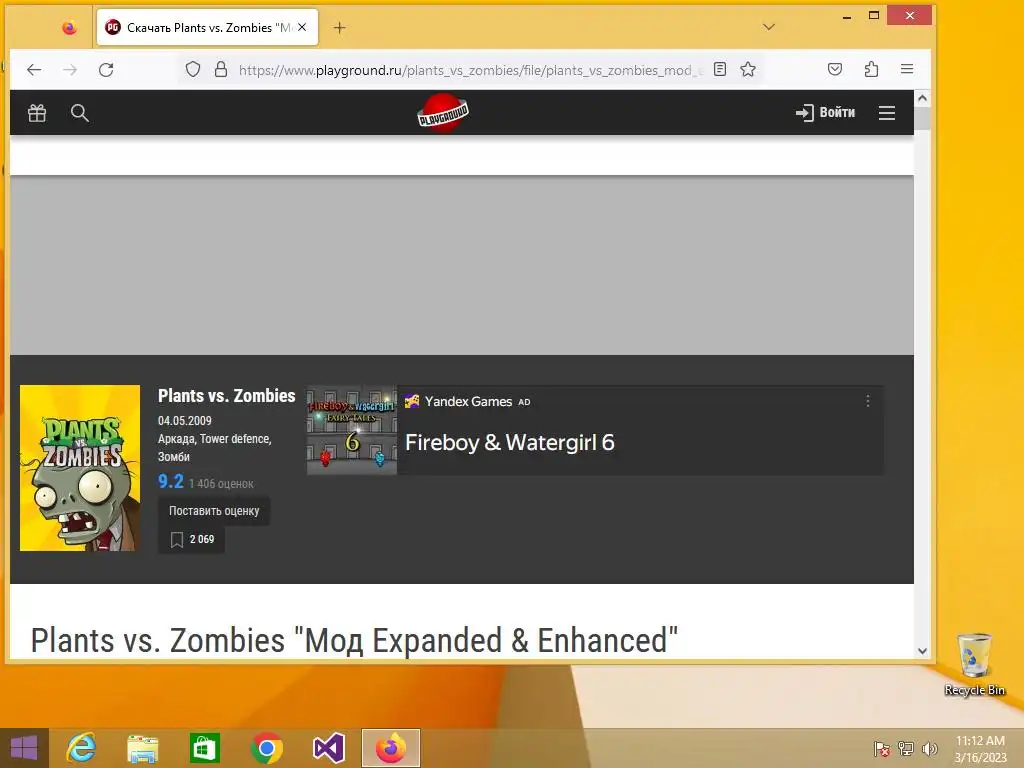Image resolution: width=1024 pixels, height=768 pixels.
Task: Click the 9.2 rating score
Action: 170,482
